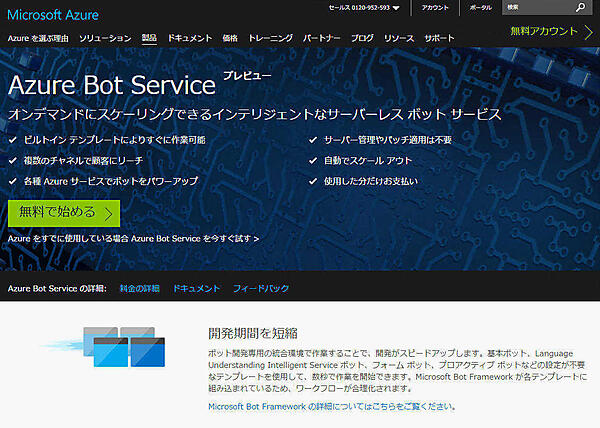Click the checkmark beside 複数のチャネル
This screenshot has height=428, width=600.
point(13,161)
